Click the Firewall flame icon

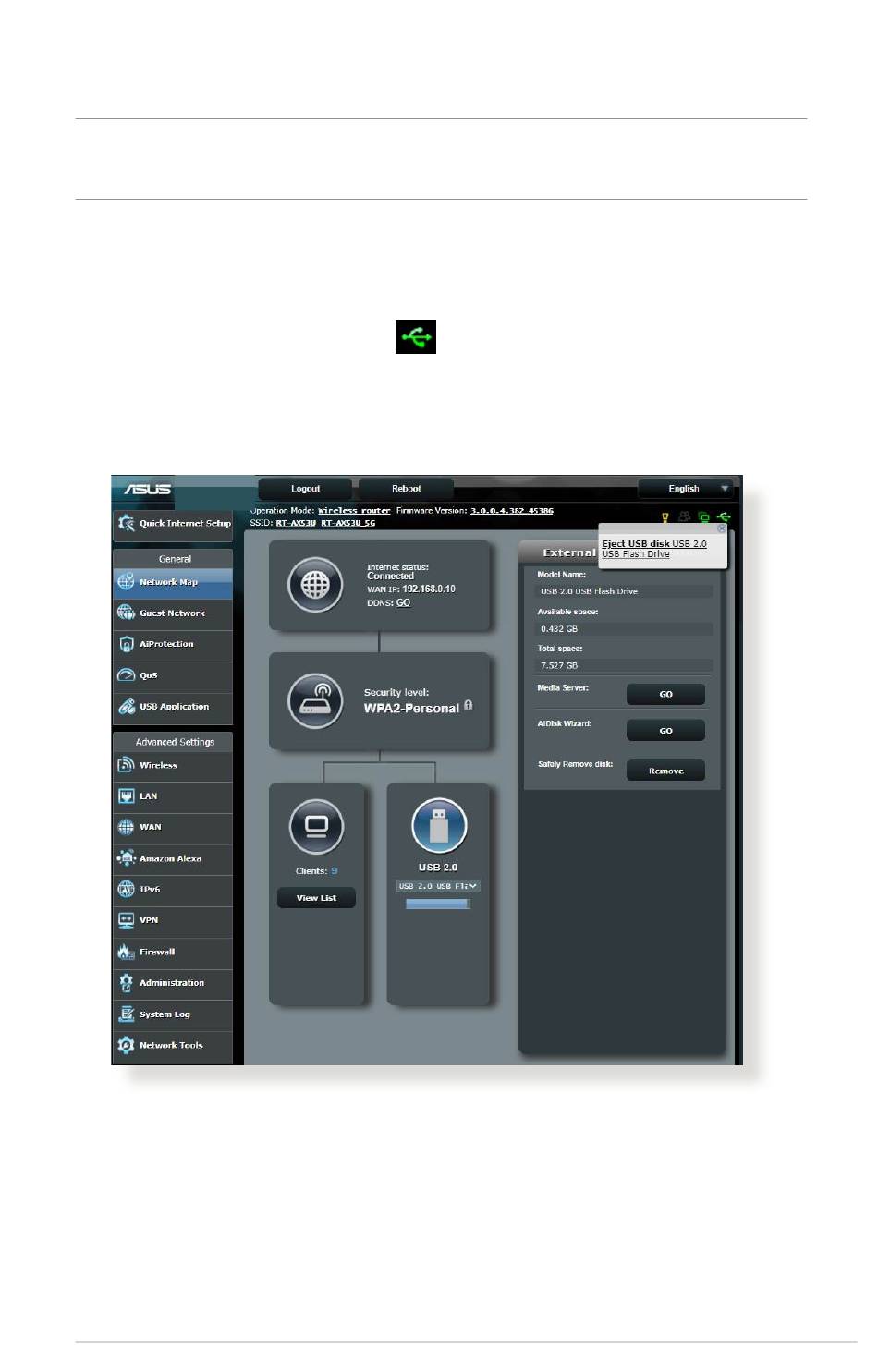coord(127,952)
